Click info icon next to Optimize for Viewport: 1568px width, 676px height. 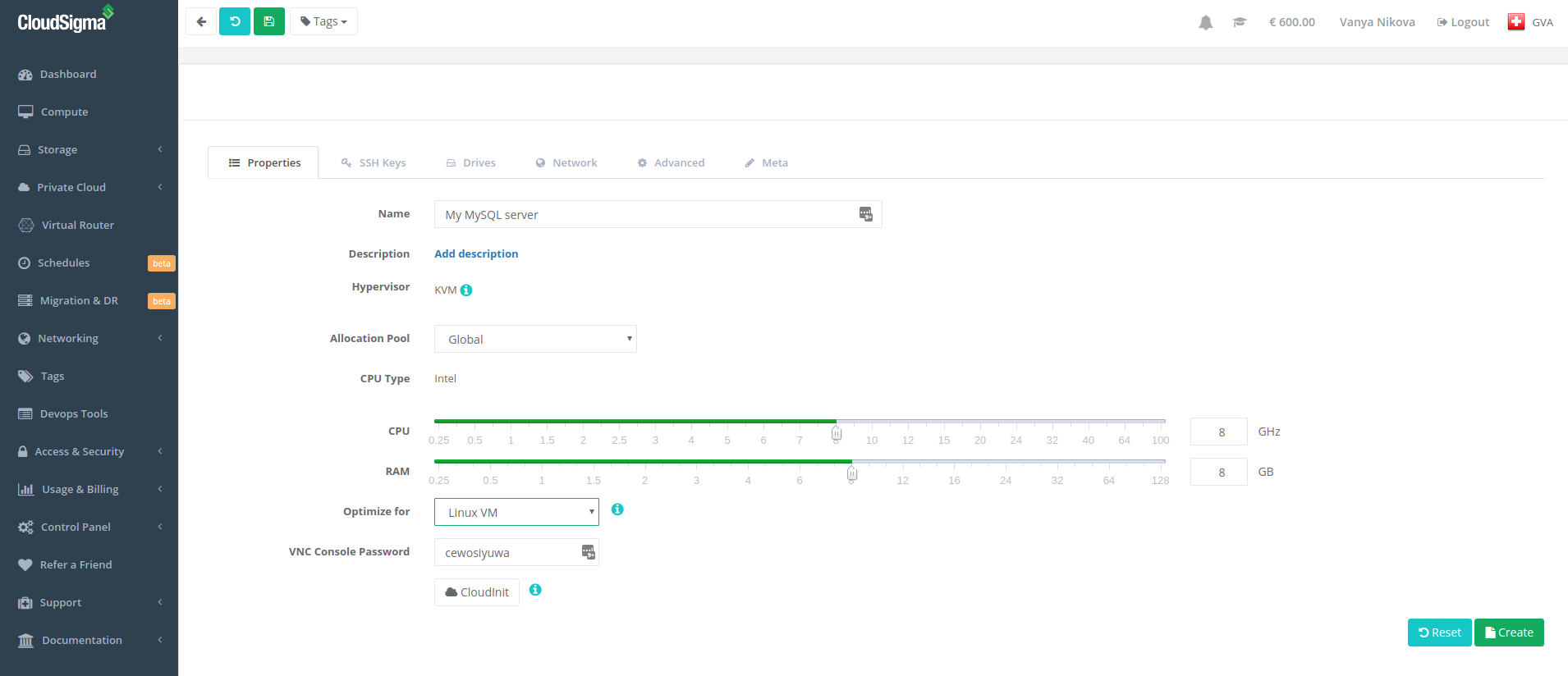[617, 509]
